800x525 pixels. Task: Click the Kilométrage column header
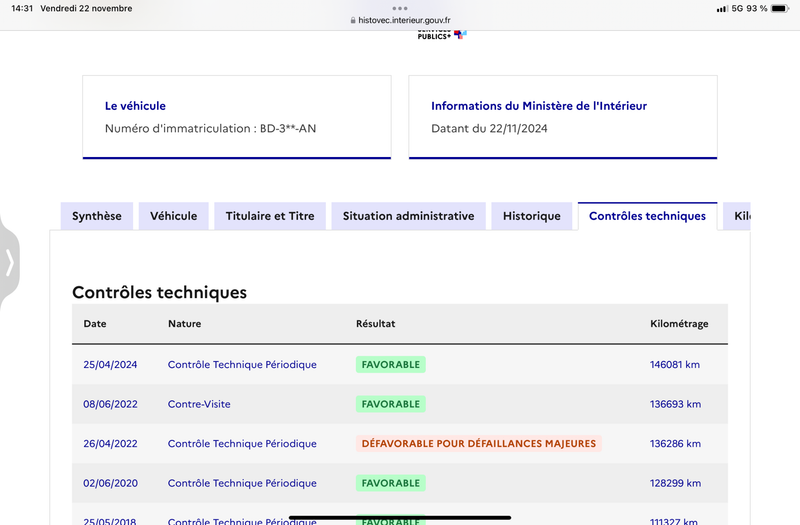(679, 324)
